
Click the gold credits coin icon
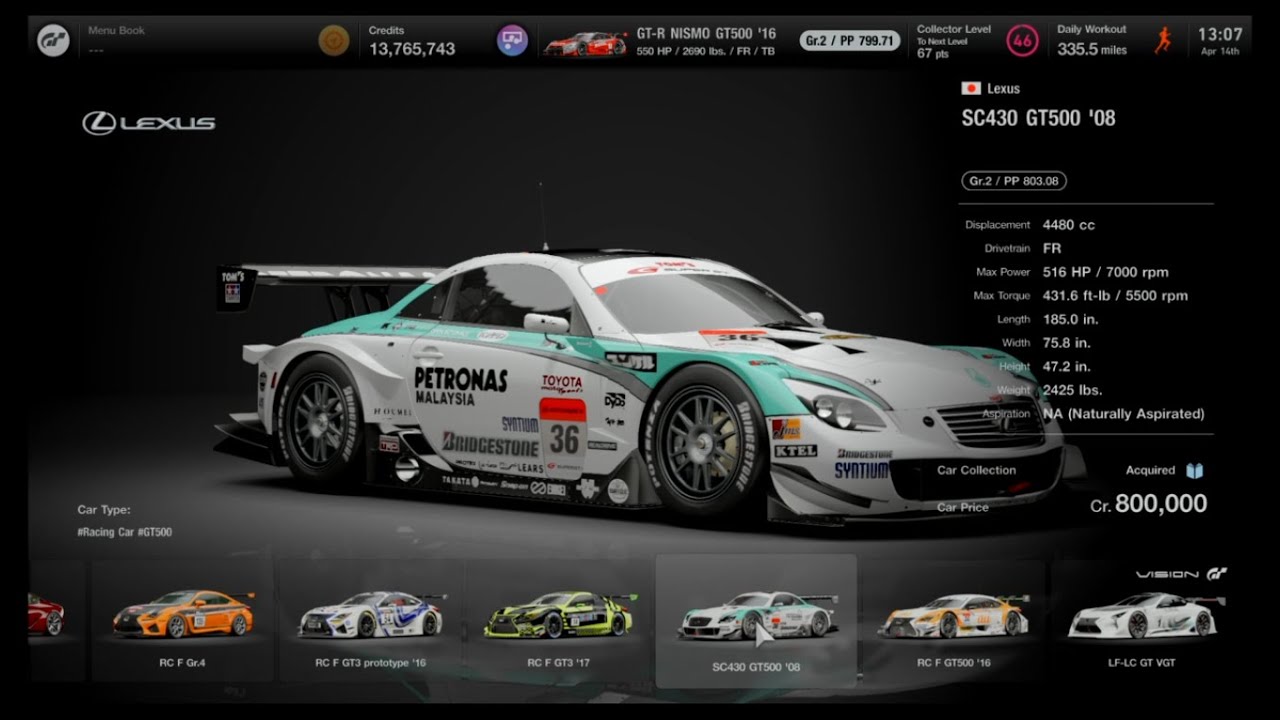pos(334,40)
